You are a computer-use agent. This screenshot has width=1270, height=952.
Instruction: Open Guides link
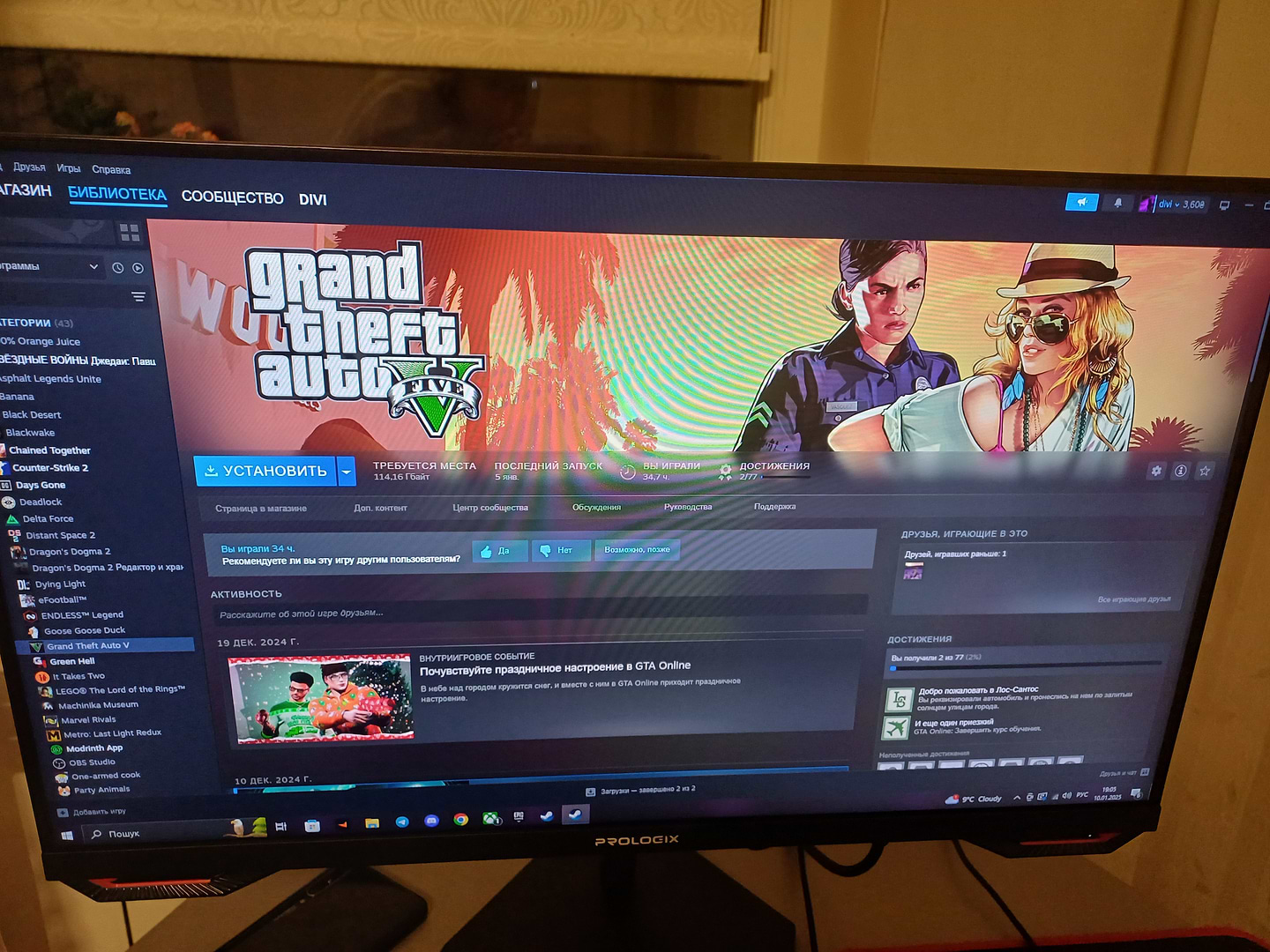(x=688, y=507)
